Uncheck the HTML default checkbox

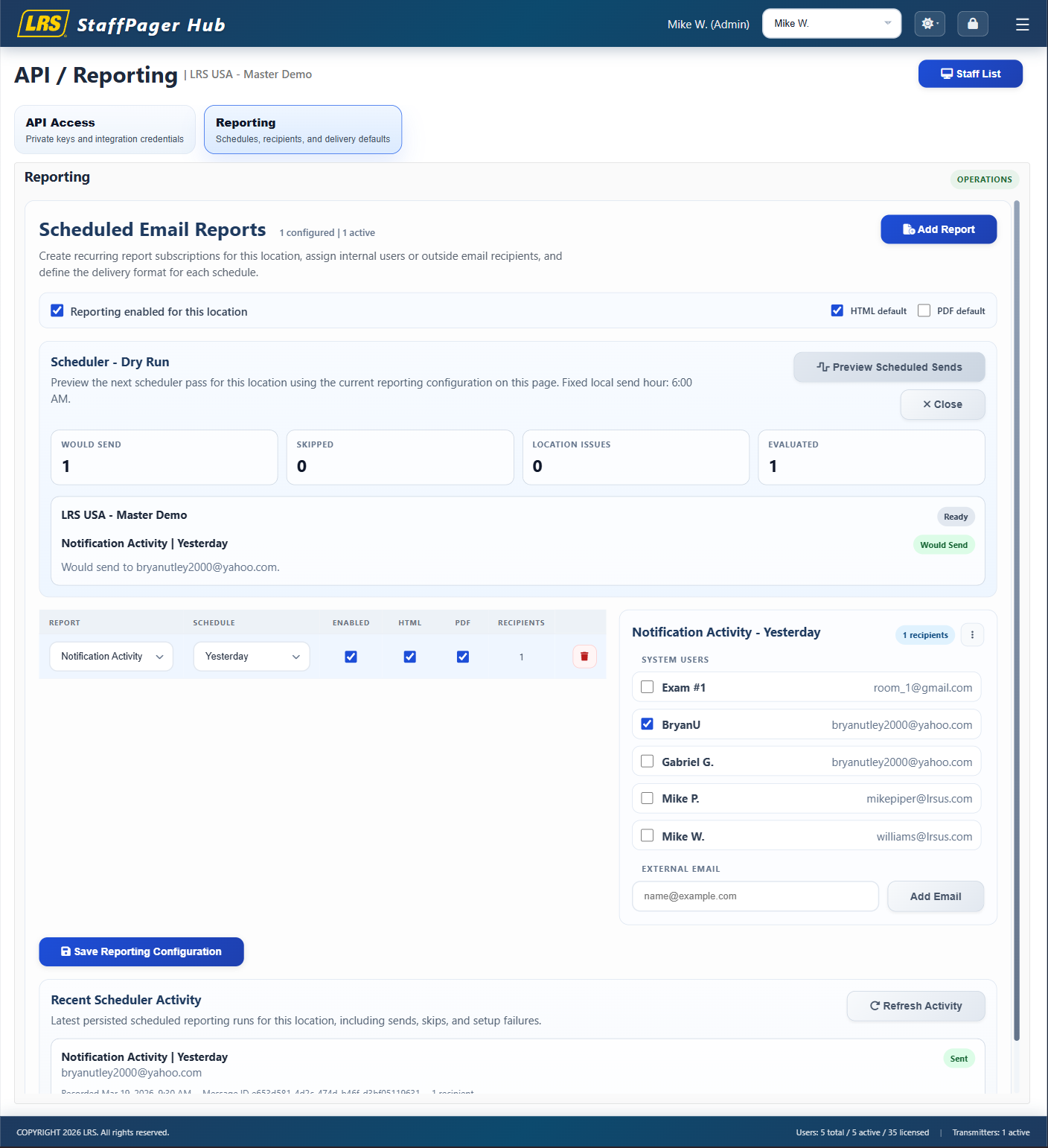[x=837, y=310]
